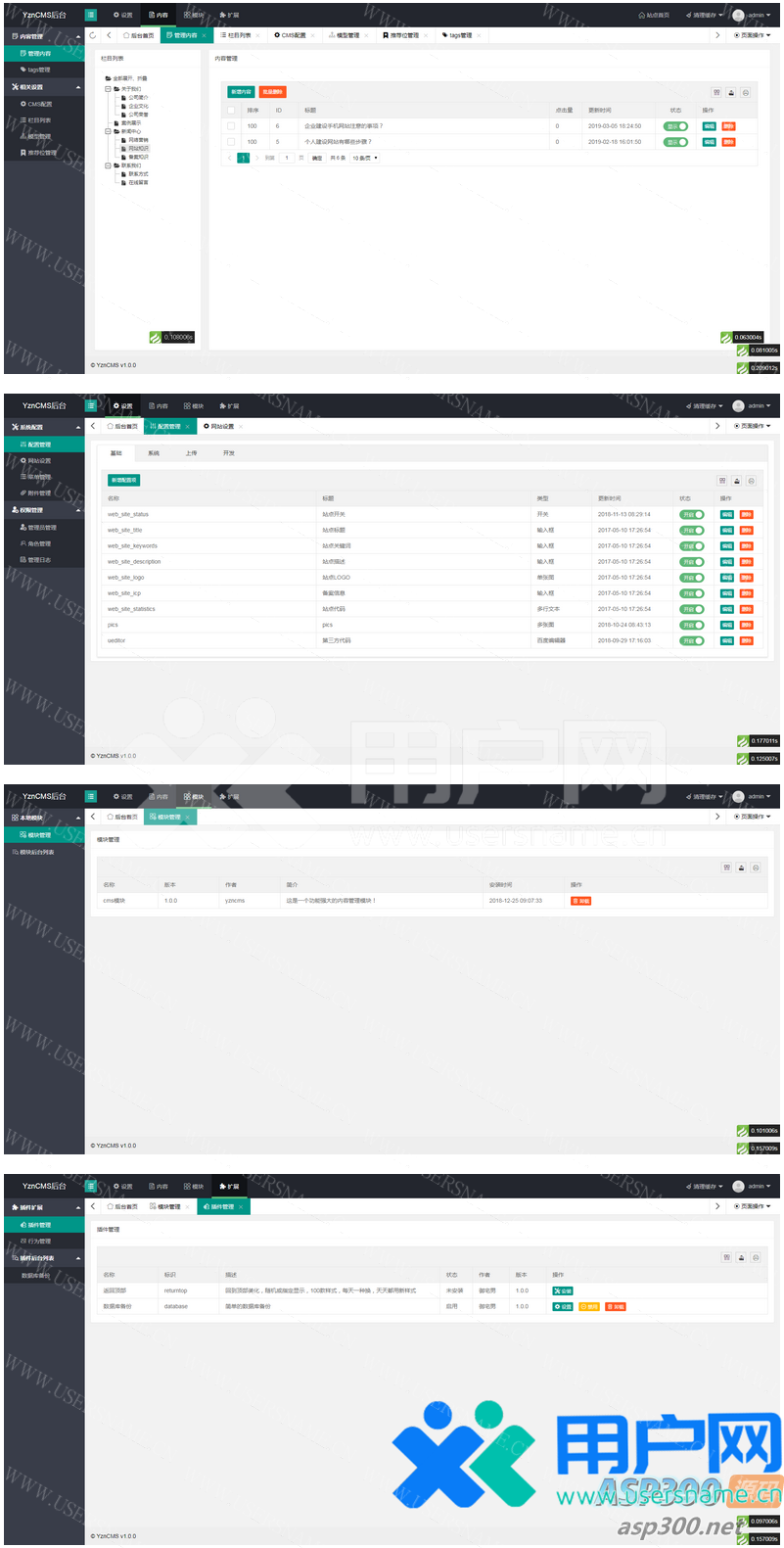Collapse the 权限管理 sidebar group
This screenshot has width=784, height=1548.
tap(77, 510)
